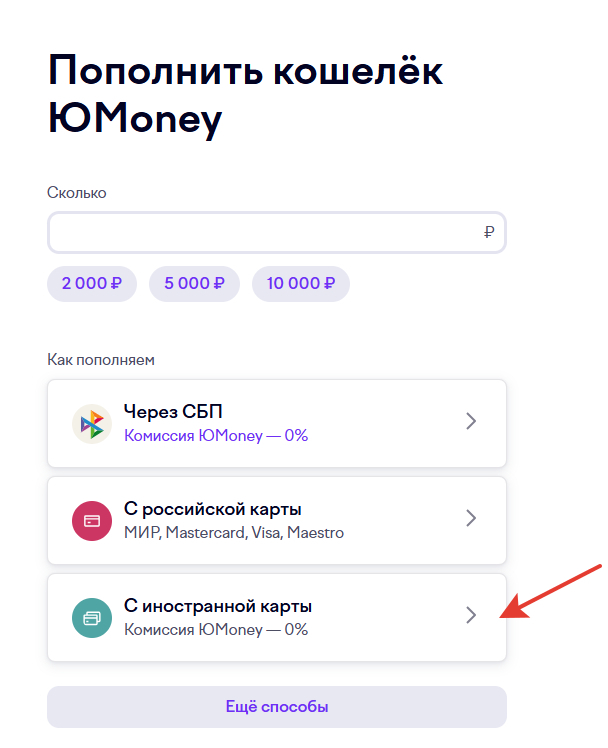Open the С иностранной карты chevron

pyautogui.click(x=472, y=616)
